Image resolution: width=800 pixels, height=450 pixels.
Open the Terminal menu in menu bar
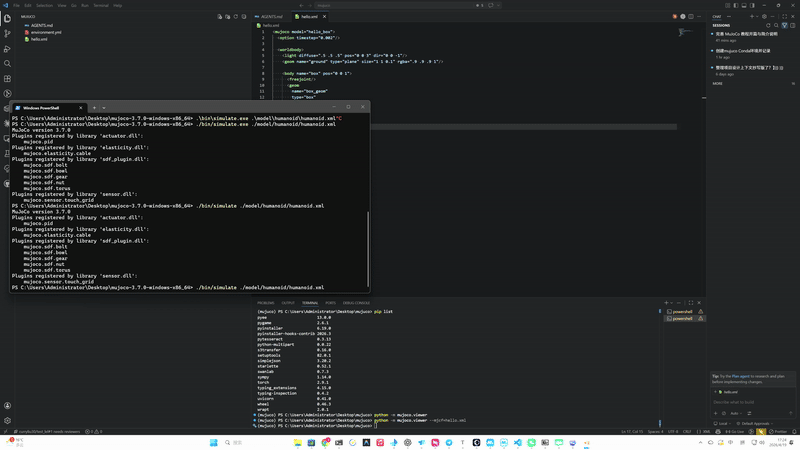101,5
